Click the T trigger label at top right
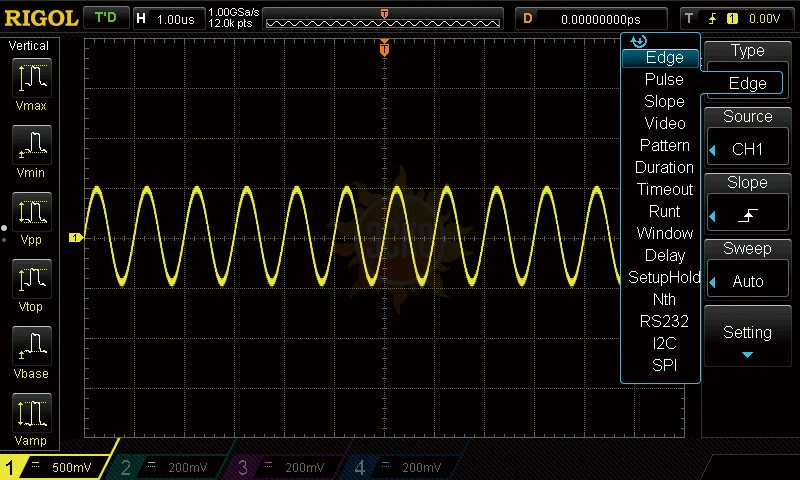The width and height of the screenshot is (800, 480). tap(689, 19)
